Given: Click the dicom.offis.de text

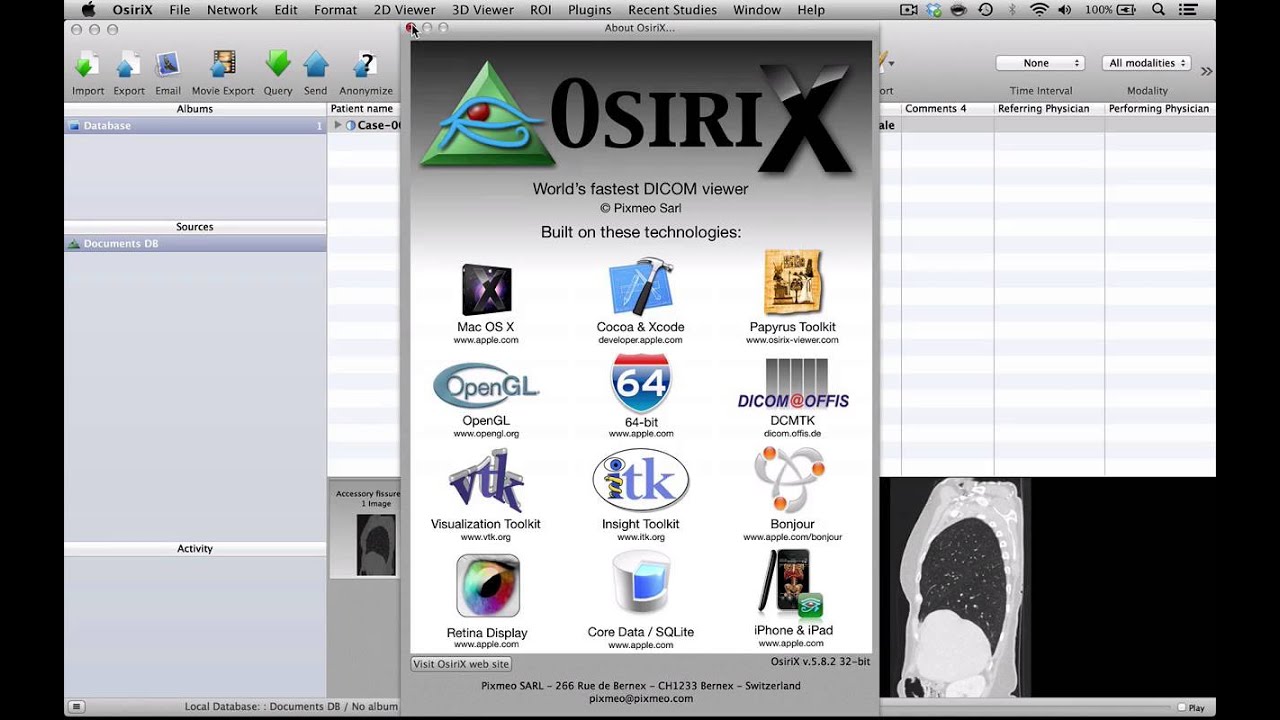Looking at the screenshot, I should point(792,434).
